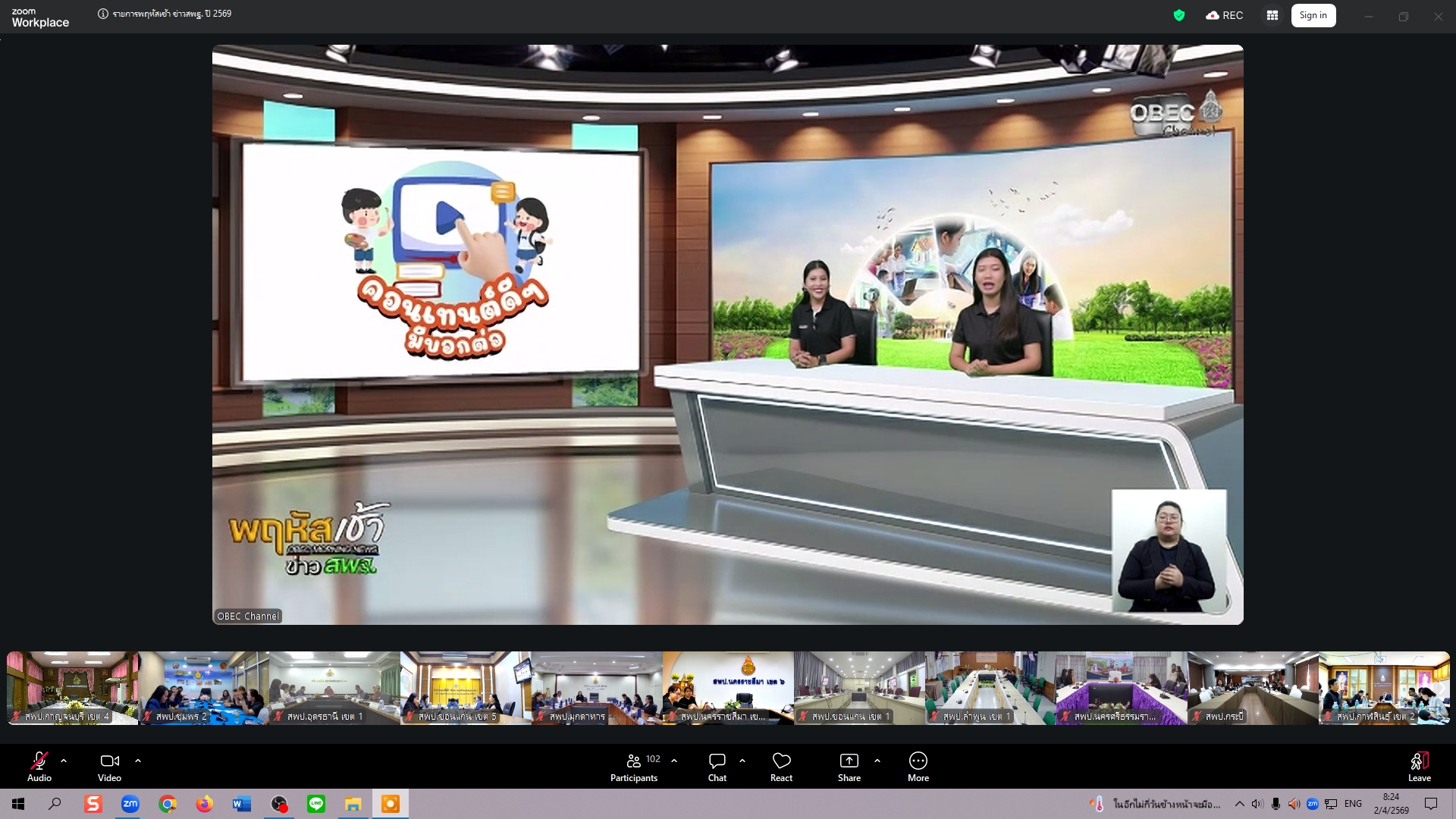Open the Chat panel

[x=717, y=765]
